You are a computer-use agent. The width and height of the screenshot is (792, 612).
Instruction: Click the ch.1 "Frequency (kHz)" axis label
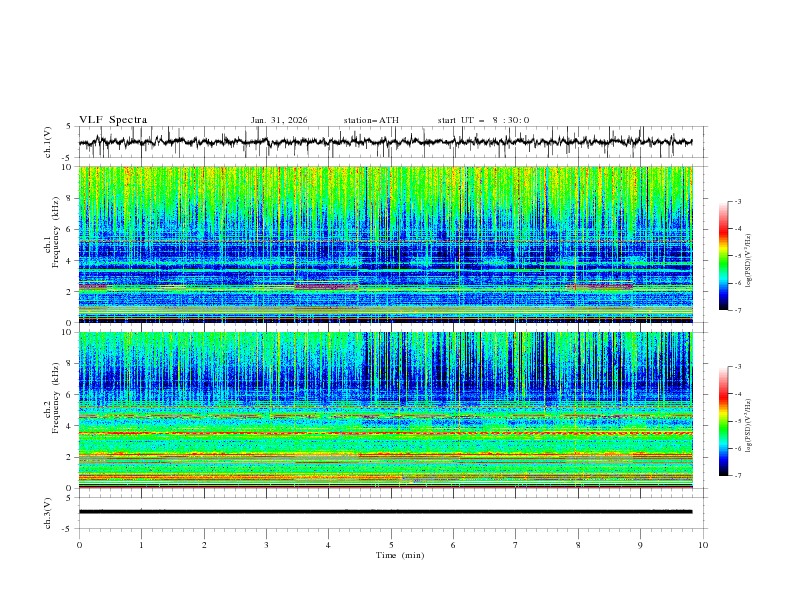point(55,233)
